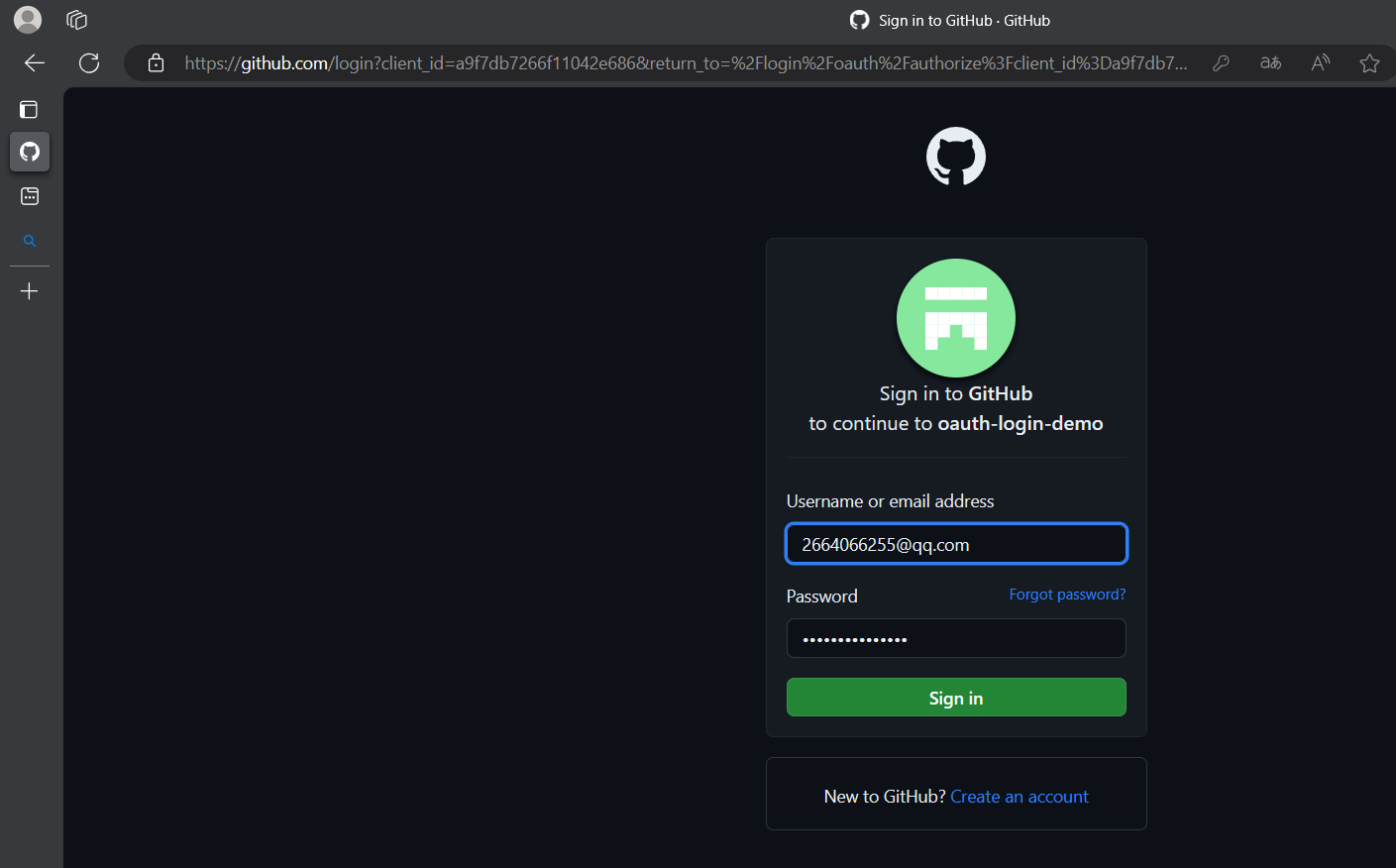Open the browser profile avatar menu
The height and width of the screenshot is (868, 1396).
pos(28,20)
